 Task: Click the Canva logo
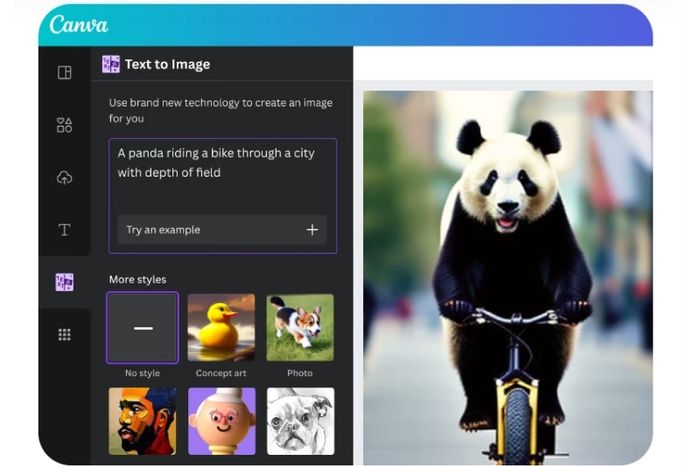tap(79, 25)
